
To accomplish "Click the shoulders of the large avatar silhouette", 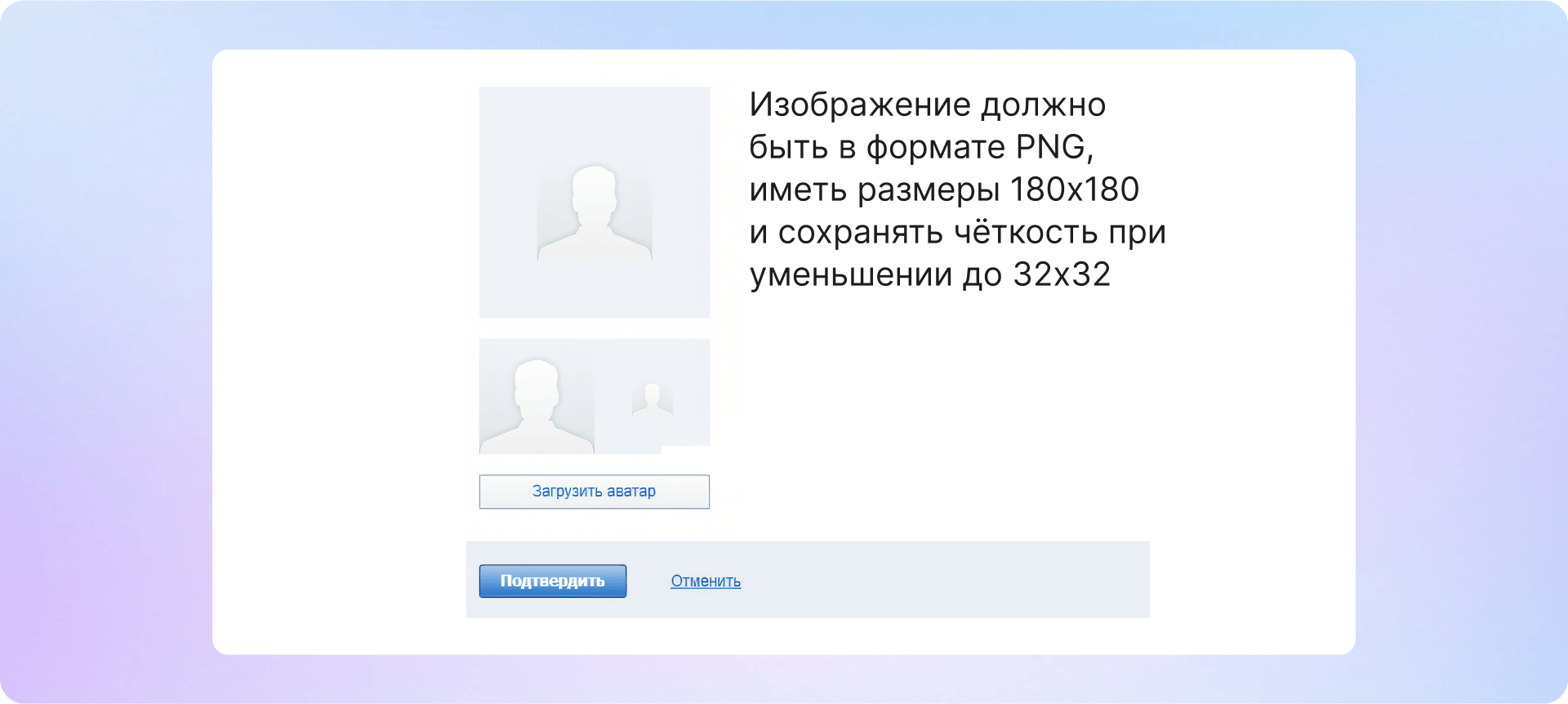I will tap(594, 243).
